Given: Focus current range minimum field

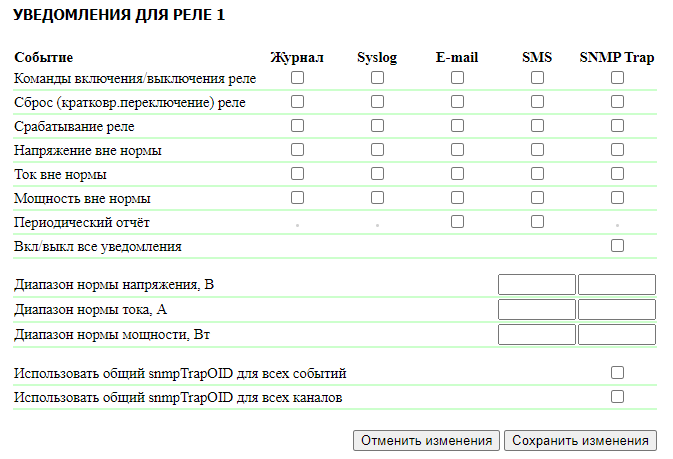Looking at the screenshot, I should 537,309.
